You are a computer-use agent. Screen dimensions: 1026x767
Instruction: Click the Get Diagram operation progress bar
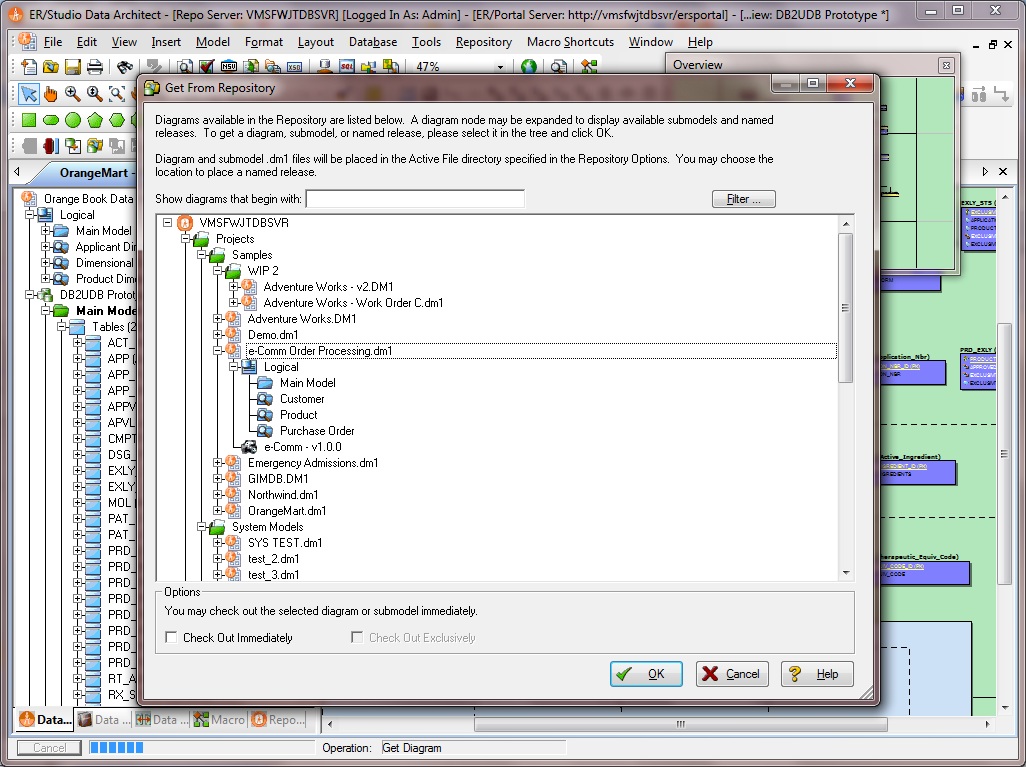(x=202, y=747)
